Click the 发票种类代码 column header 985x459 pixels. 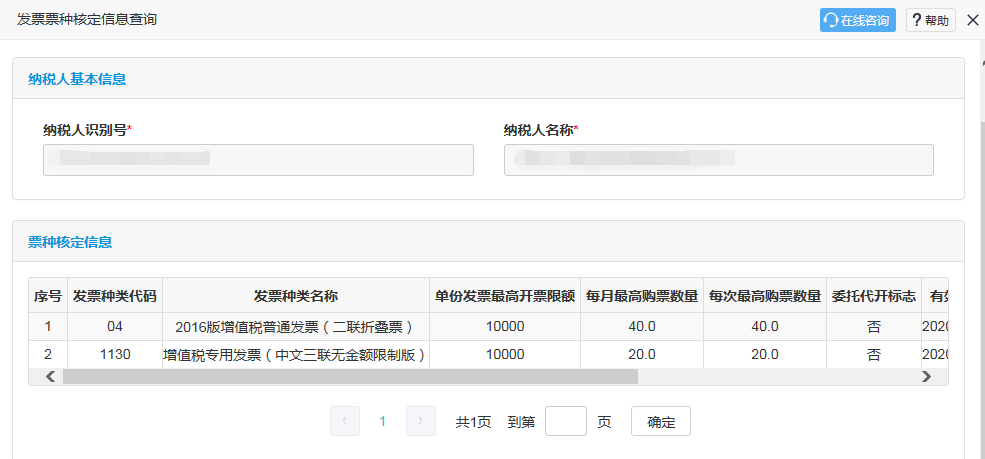(x=115, y=296)
